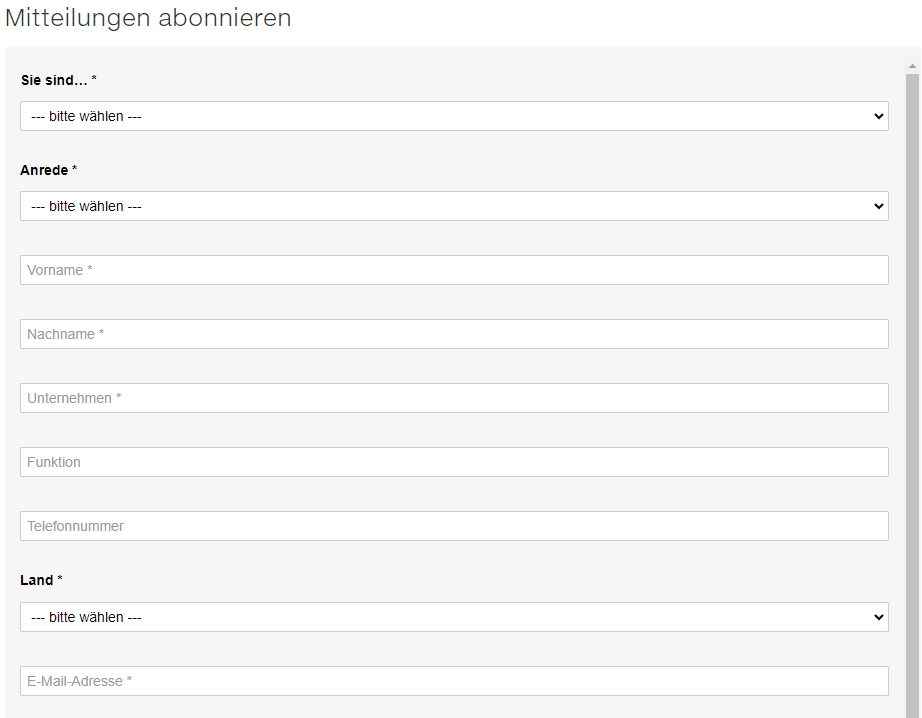Viewport: 922px width, 718px height.
Task: Click the Funktion input box
Action: coord(454,462)
